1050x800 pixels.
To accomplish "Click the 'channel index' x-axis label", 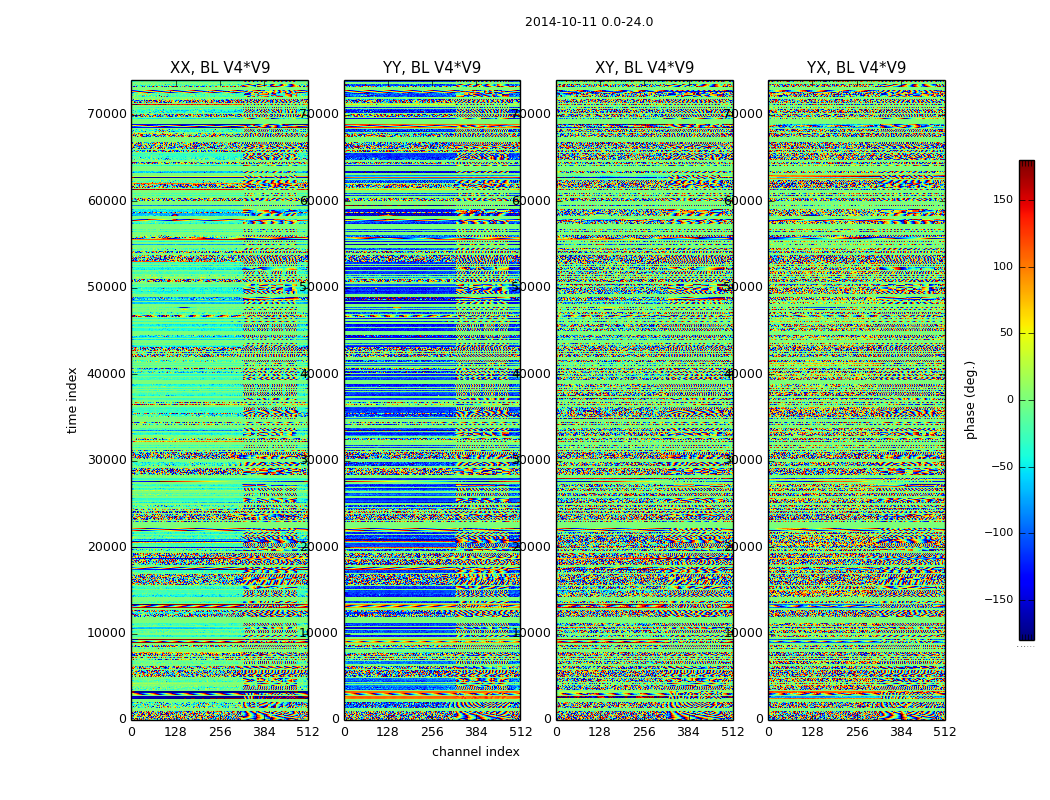I will (x=475, y=752).
